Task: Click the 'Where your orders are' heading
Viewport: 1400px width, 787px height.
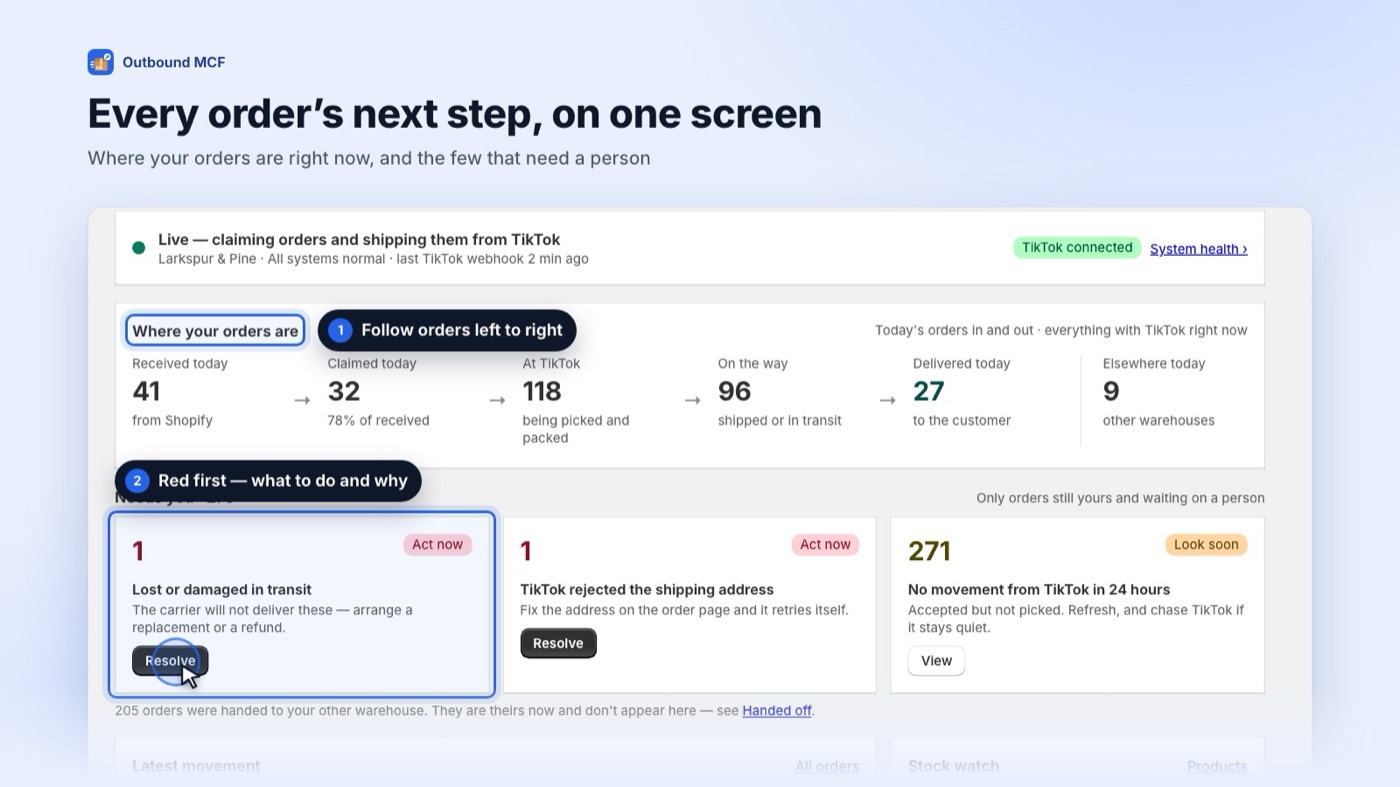Action: (x=215, y=331)
